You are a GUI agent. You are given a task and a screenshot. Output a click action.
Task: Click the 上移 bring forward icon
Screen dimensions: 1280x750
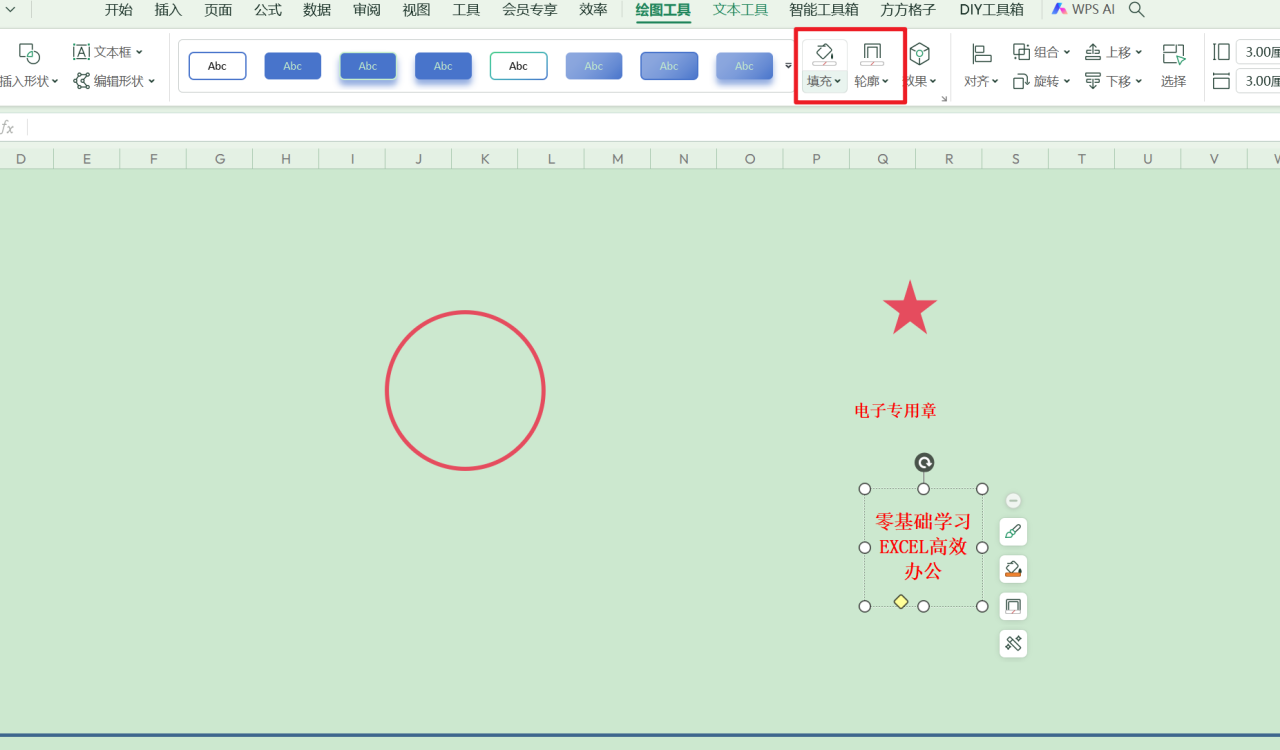tap(1093, 52)
